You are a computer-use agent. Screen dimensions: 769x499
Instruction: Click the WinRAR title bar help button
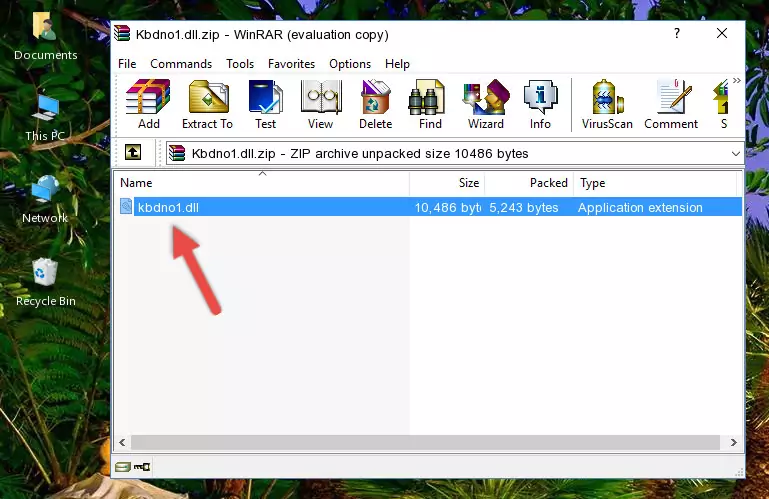click(677, 33)
